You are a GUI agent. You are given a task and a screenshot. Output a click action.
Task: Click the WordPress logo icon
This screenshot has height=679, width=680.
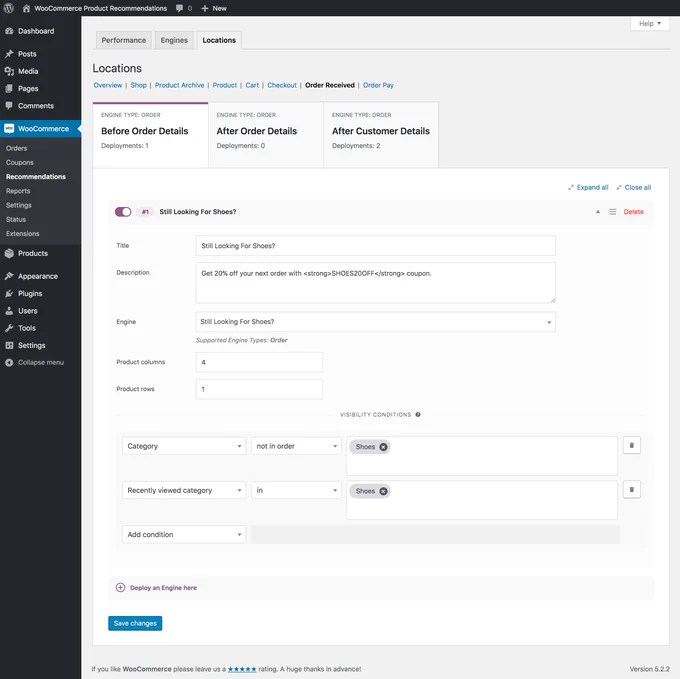click(x=8, y=8)
